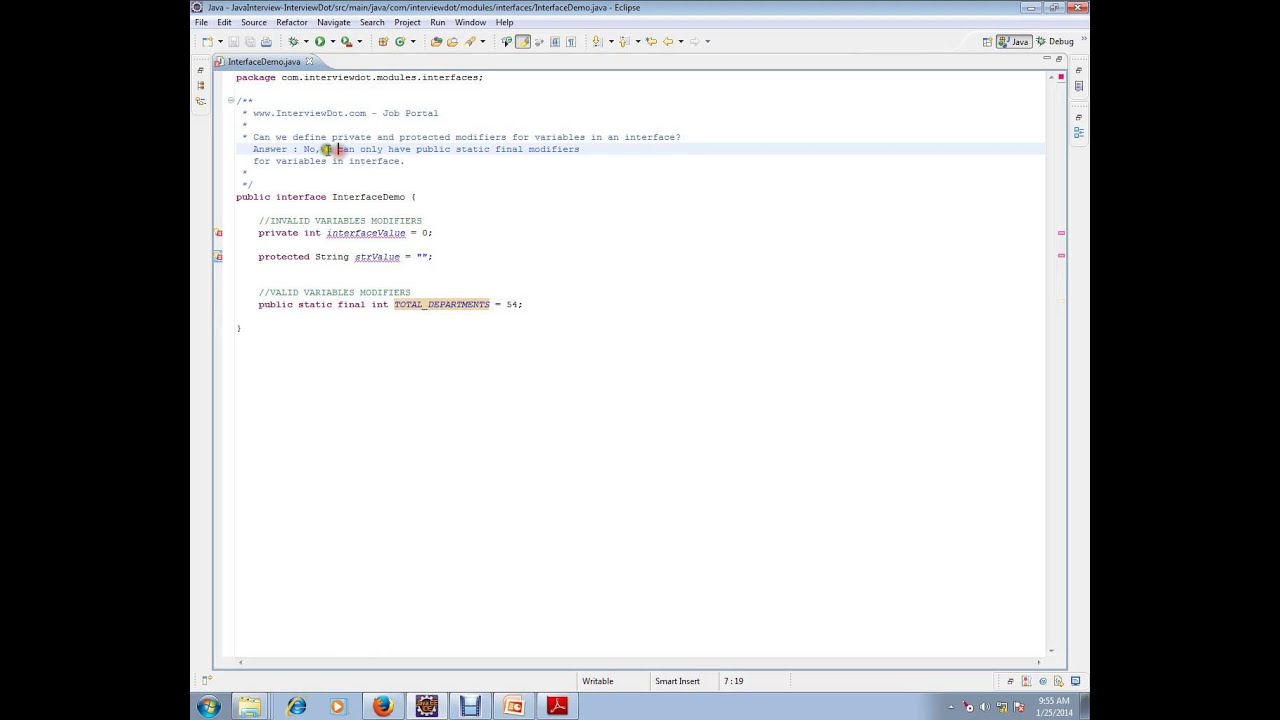
Task: Open the Window menu
Action: [x=470, y=22]
